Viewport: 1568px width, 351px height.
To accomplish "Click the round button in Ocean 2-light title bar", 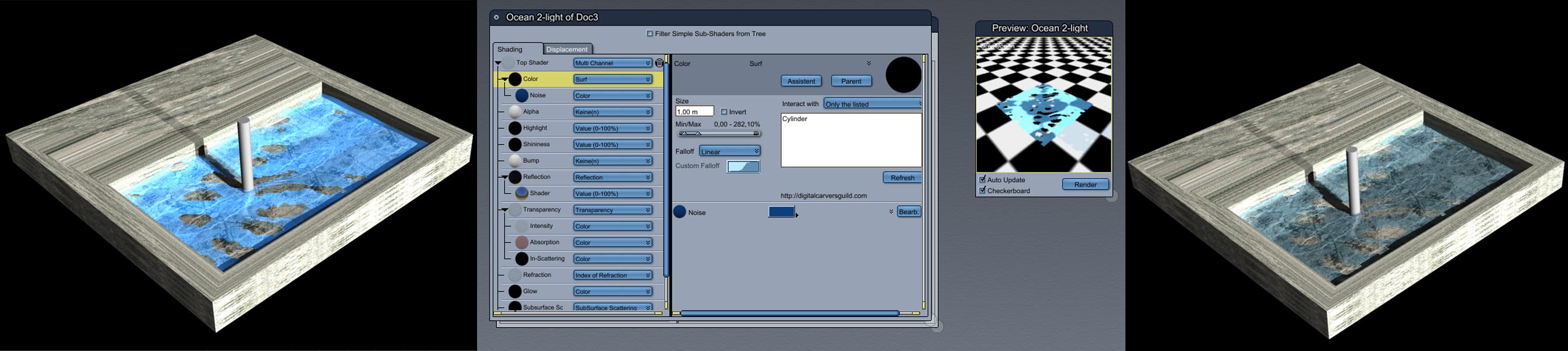I will click(497, 18).
